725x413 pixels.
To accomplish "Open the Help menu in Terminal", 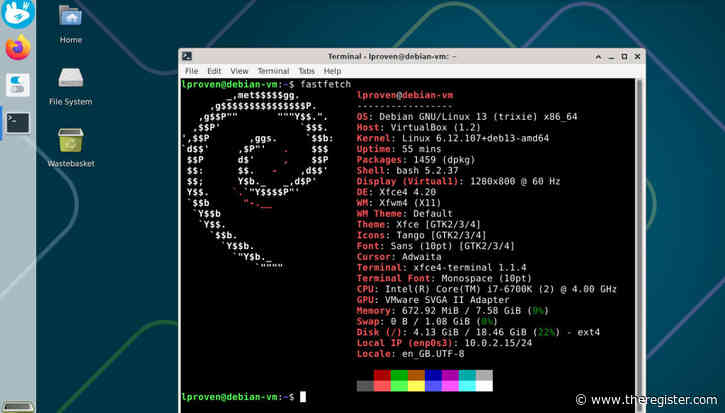I will (x=332, y=71).
